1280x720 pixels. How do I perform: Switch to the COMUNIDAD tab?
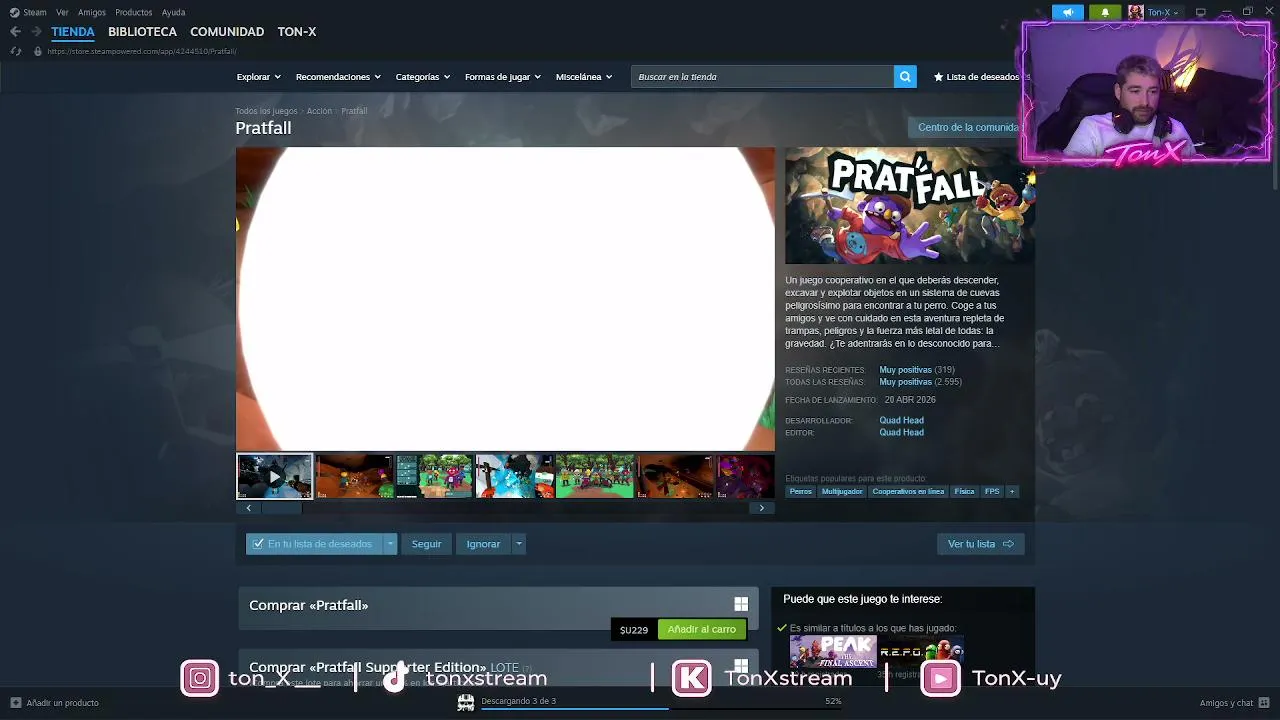coord(227,32)
